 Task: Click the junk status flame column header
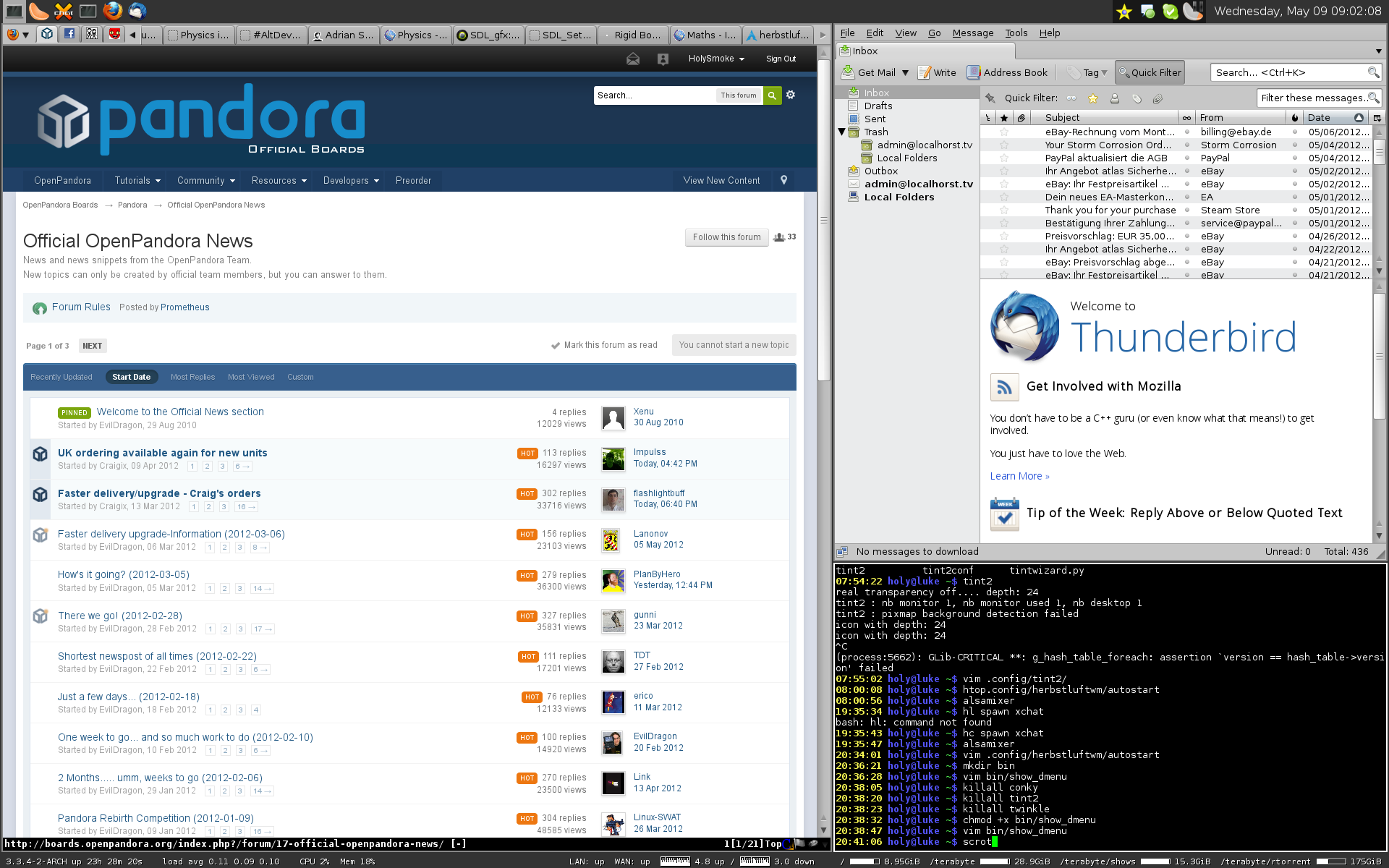(x=1294, y=117)
